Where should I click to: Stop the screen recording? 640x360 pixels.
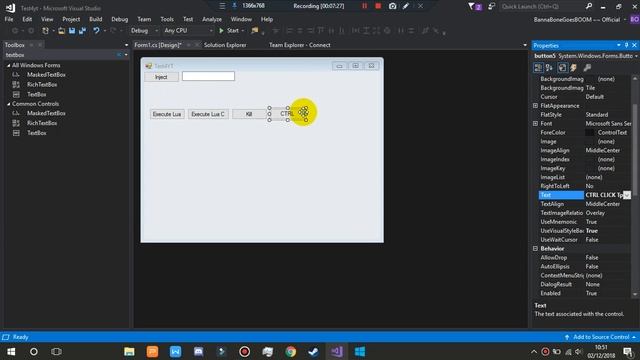(x=378, y=6)
